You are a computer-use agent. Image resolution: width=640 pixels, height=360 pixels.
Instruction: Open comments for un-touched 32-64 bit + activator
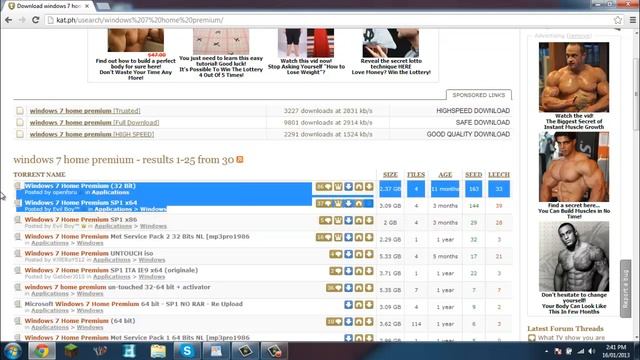click(x=334, y=288)
